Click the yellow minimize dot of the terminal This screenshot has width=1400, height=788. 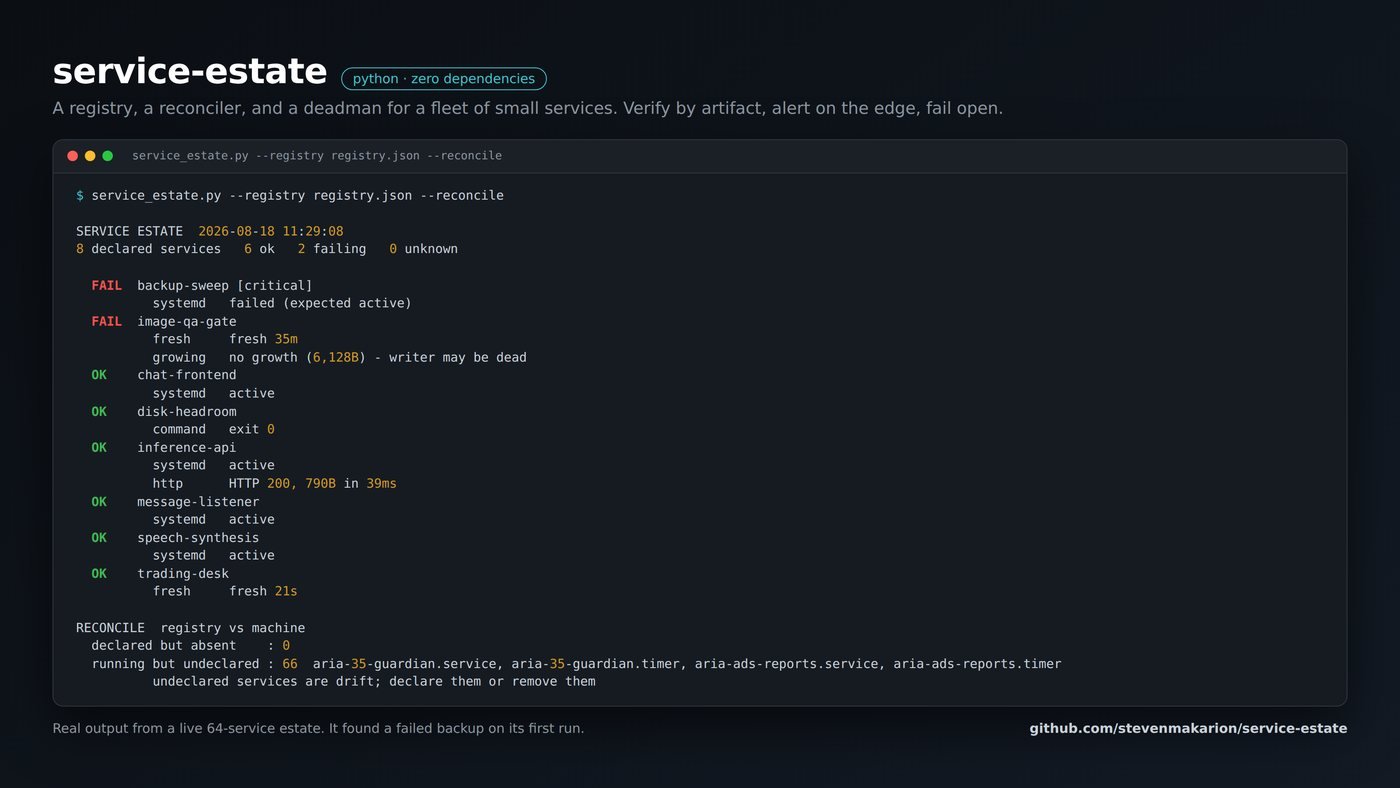(90, 156)
